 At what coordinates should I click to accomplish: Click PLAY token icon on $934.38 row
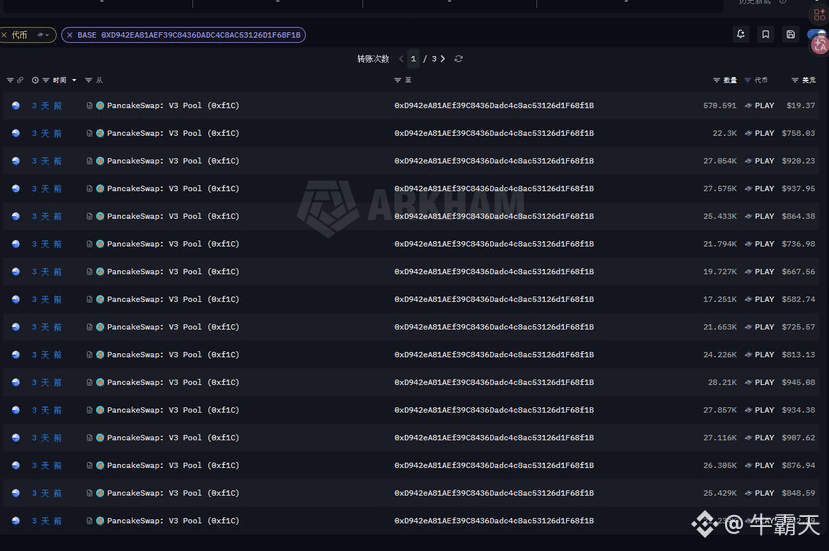[x=749, y=410]
